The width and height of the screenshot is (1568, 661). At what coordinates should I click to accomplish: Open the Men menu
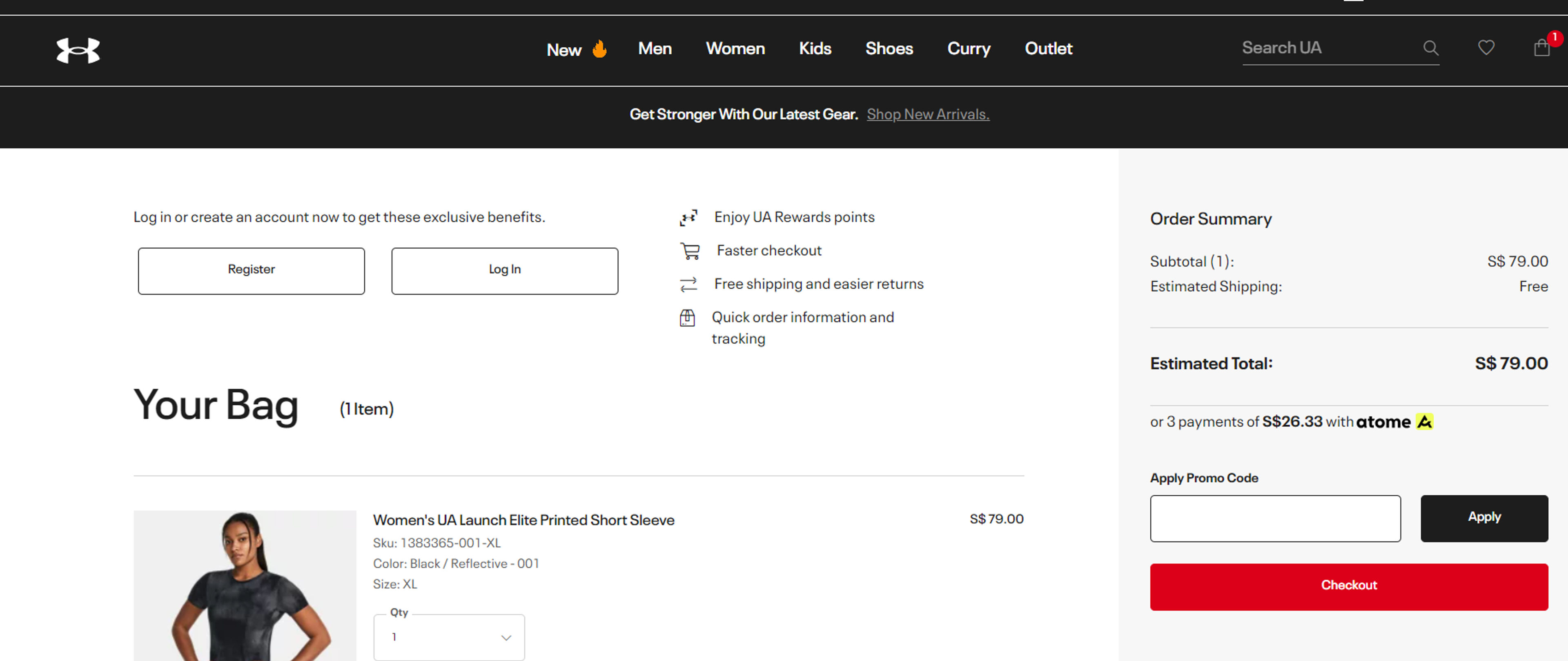tap(655, 48)
